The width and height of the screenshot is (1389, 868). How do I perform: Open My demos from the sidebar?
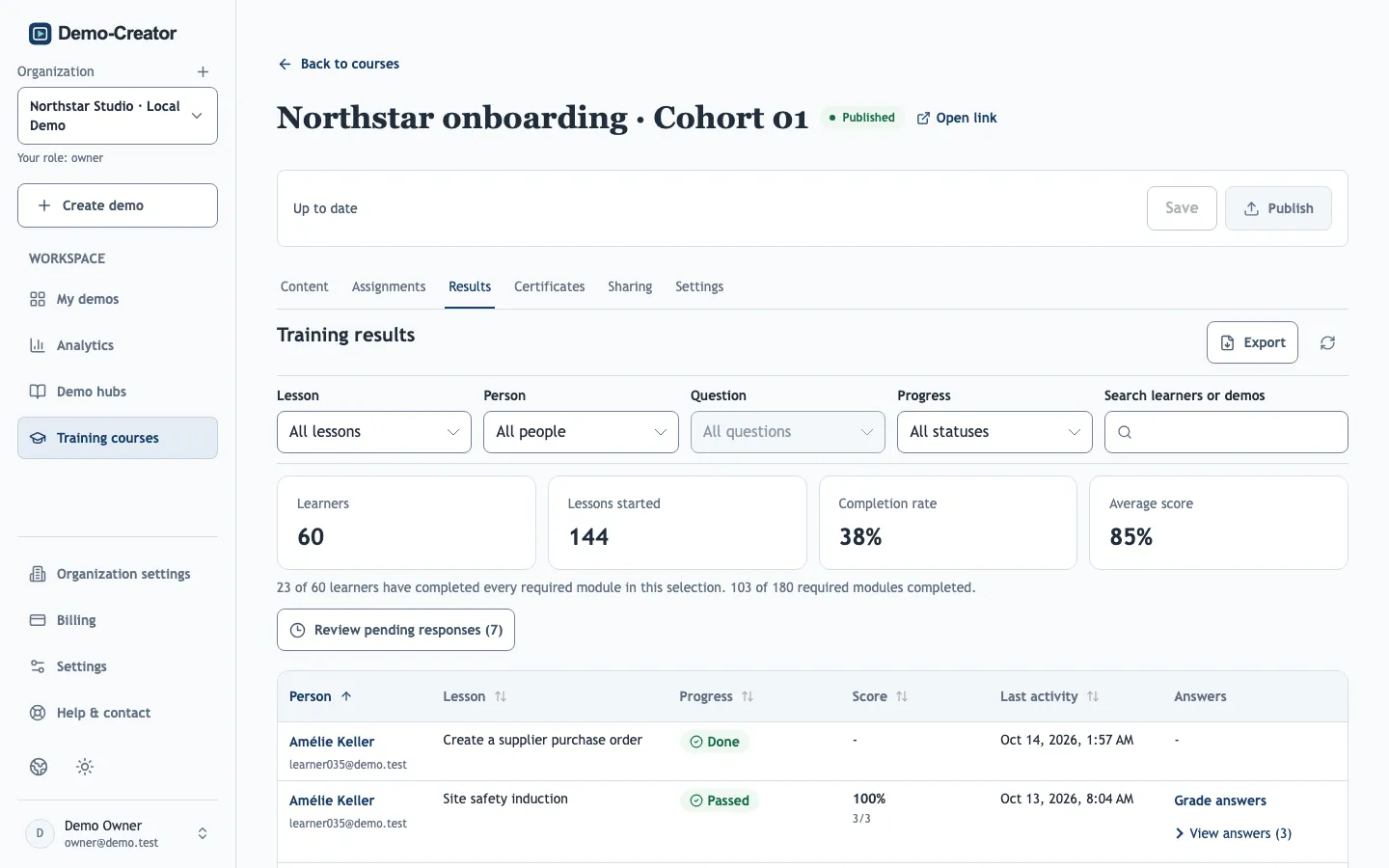[x=118, y=299]
